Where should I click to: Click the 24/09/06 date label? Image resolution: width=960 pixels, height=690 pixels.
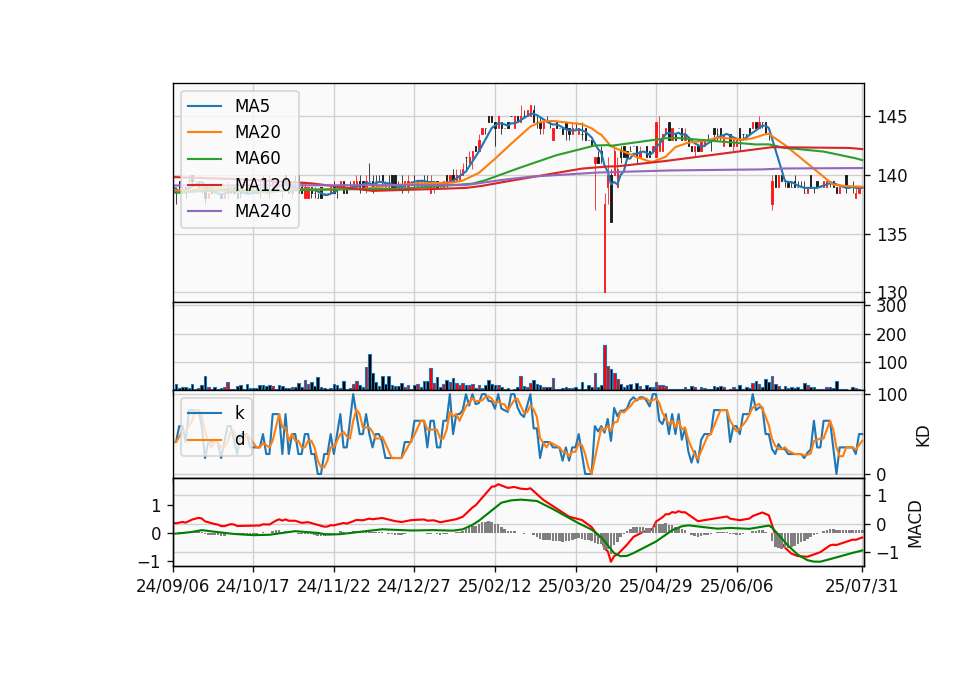(x=173, y=586)
